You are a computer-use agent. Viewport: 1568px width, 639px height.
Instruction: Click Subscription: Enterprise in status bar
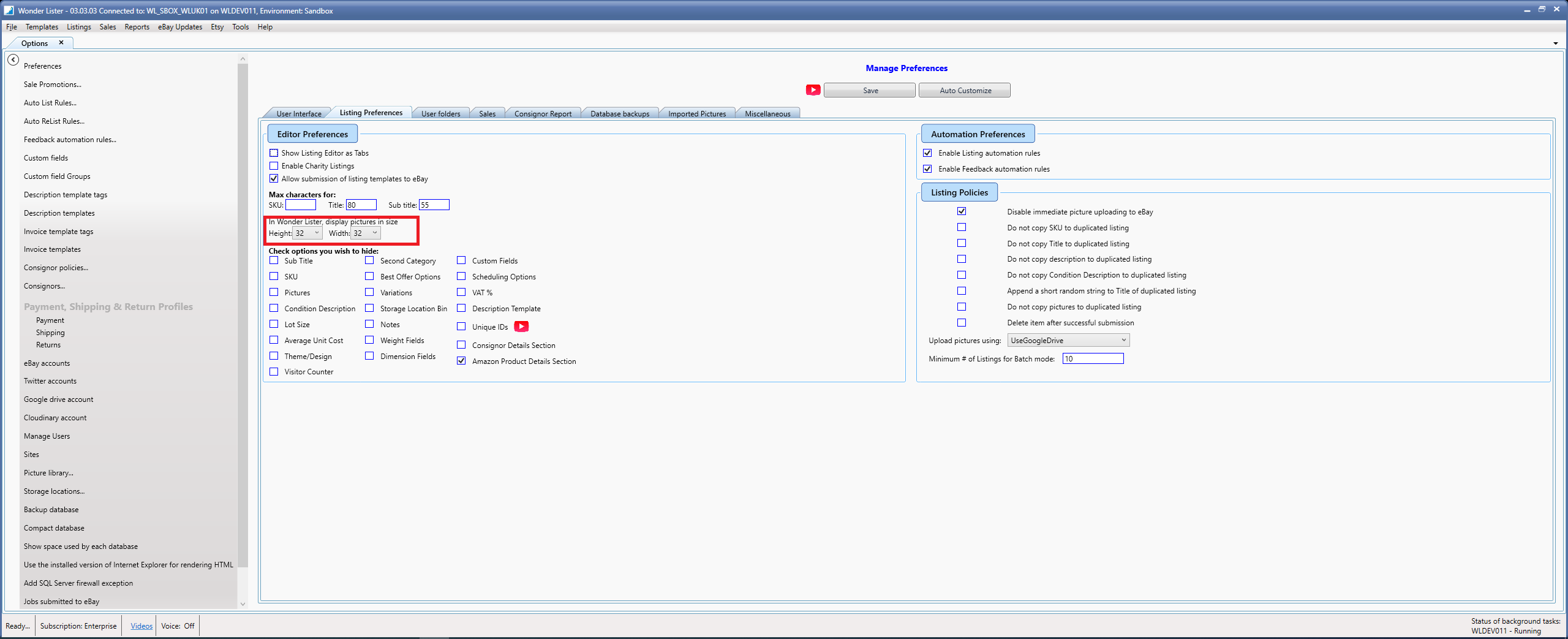tap(78, 626)
